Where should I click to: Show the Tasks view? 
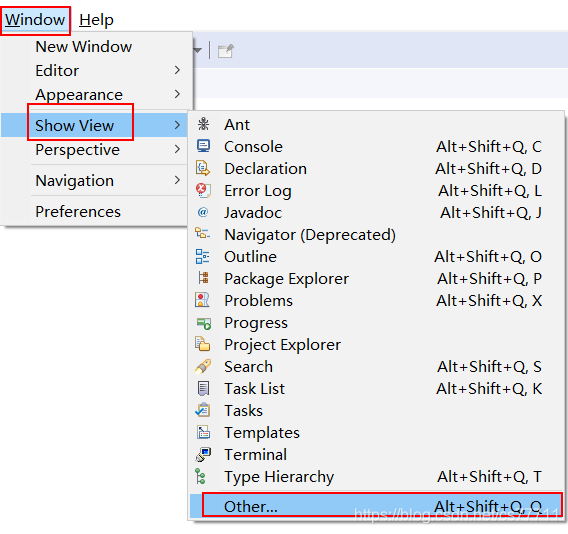tap(377, 410)
